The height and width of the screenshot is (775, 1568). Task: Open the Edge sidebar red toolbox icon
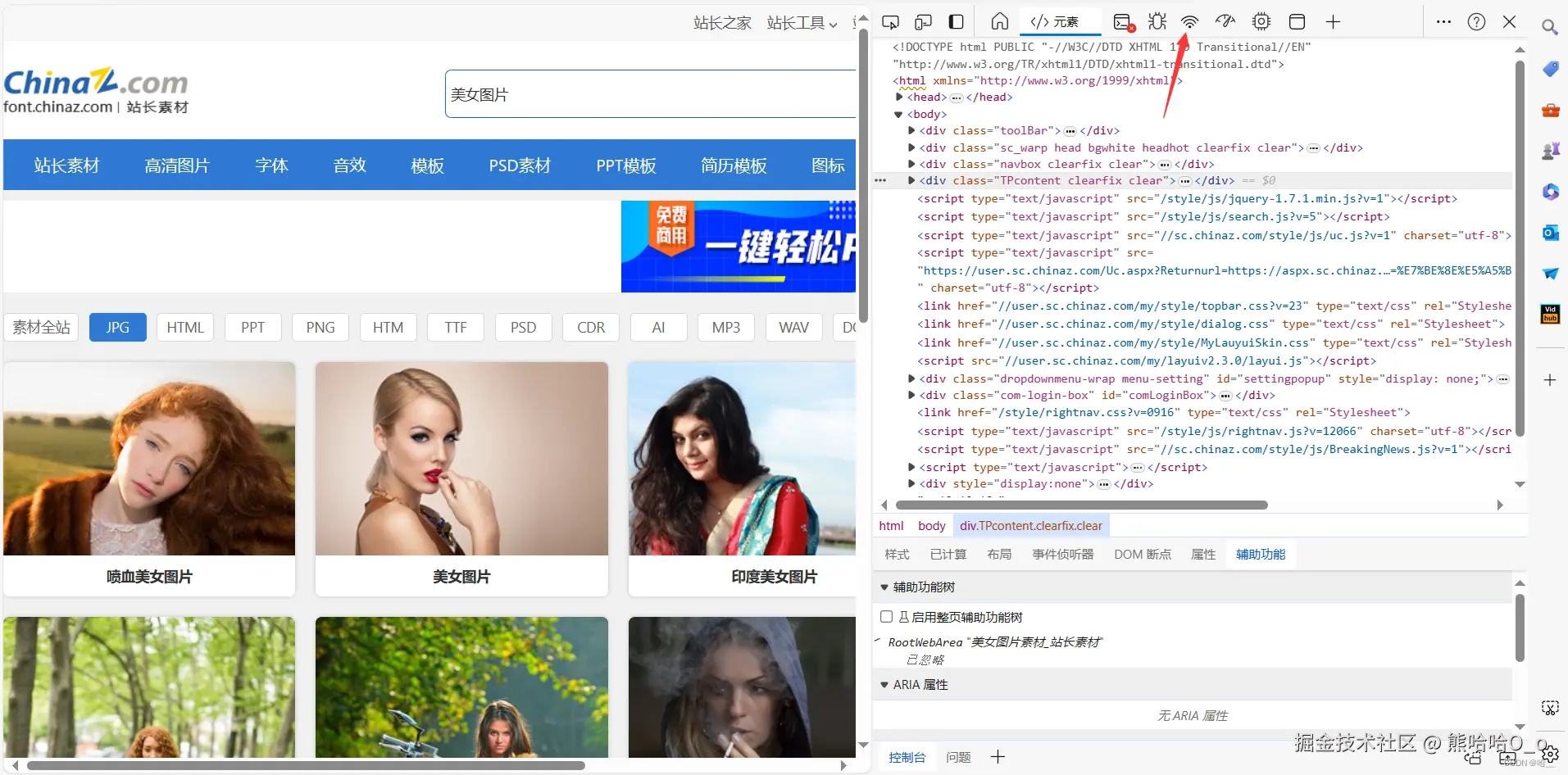coord(1550,110)
